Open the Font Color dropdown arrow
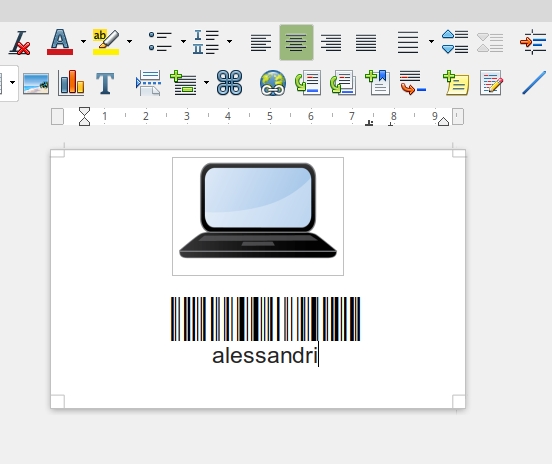552x464 pixels. (83, 42)
